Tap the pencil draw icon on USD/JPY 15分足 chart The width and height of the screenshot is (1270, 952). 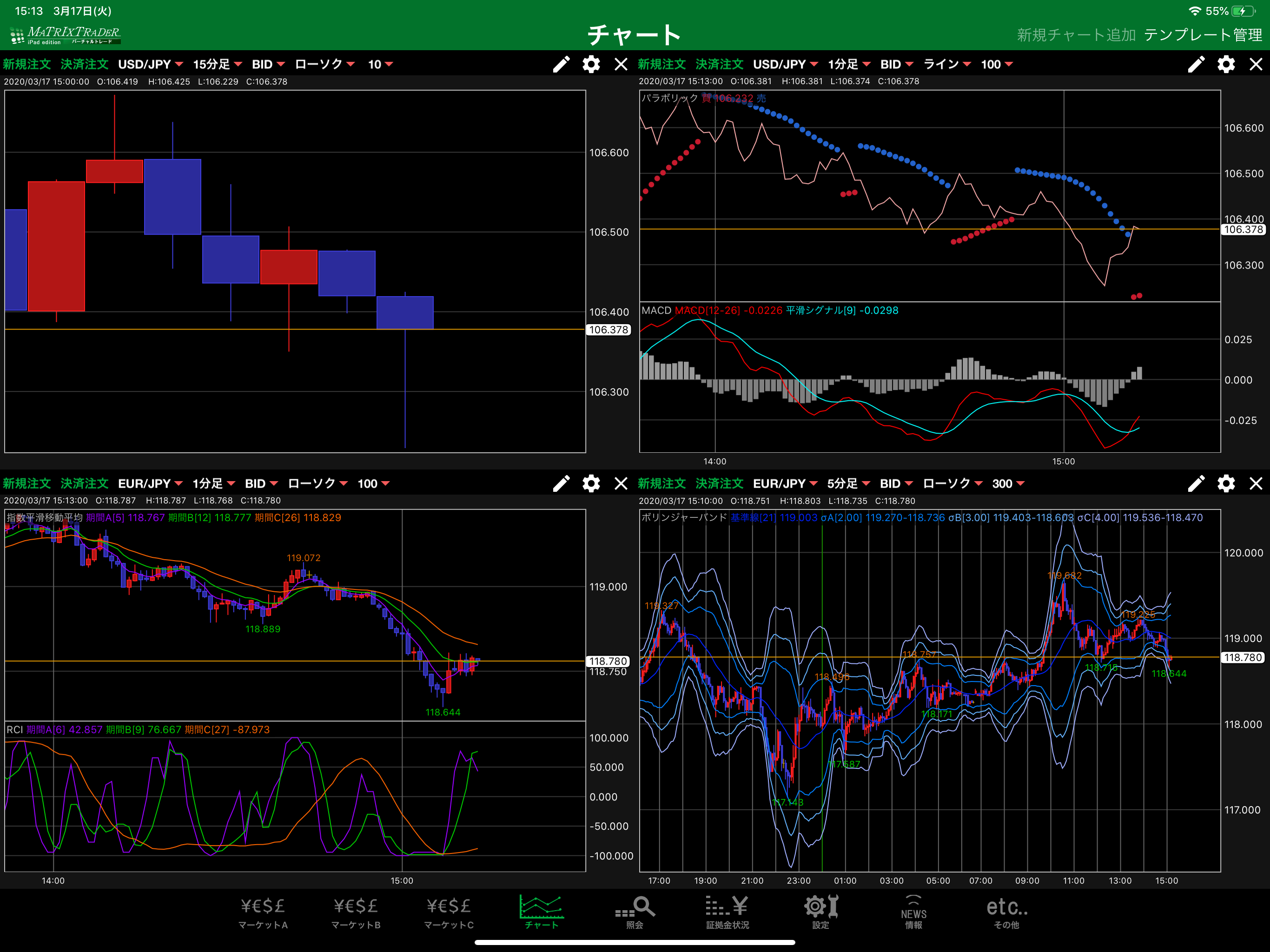562,64
